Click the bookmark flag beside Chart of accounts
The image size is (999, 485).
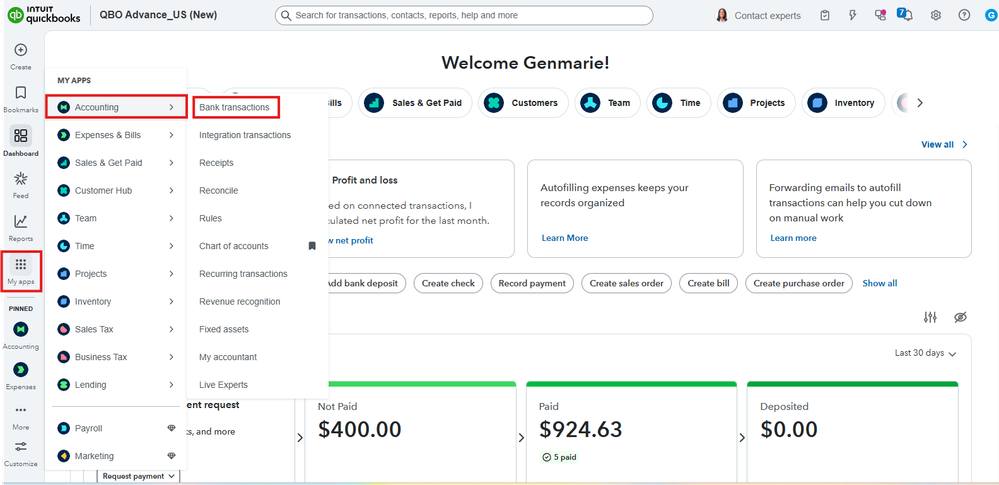(x=312, y=246)
